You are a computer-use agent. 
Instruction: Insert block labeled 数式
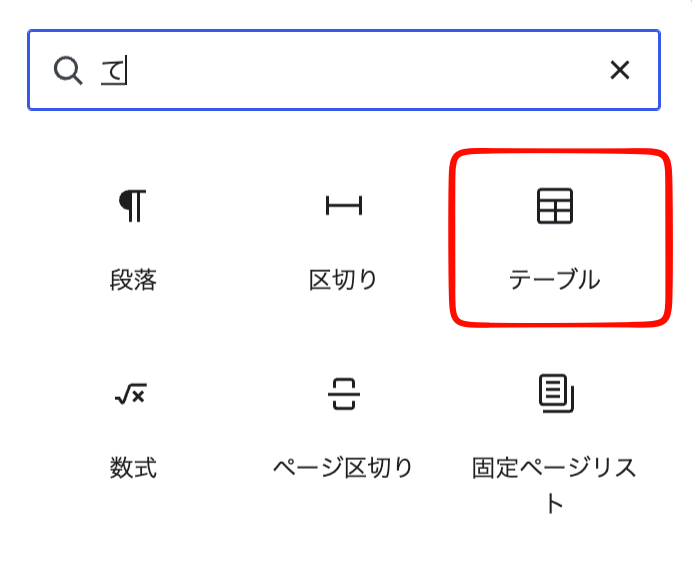pyautogui.click(x=133, y=468)
